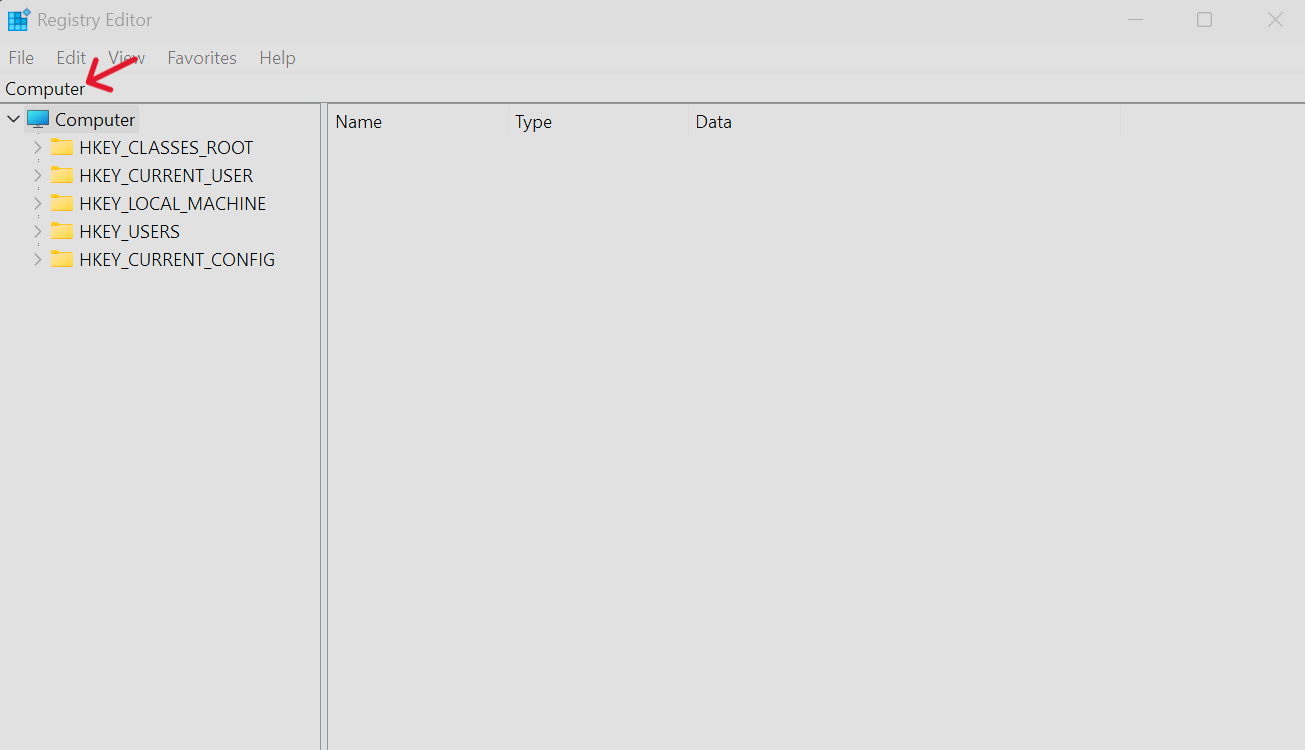Click the HKEY_CLASSES_ROOT folder icon

coord(63,148)
